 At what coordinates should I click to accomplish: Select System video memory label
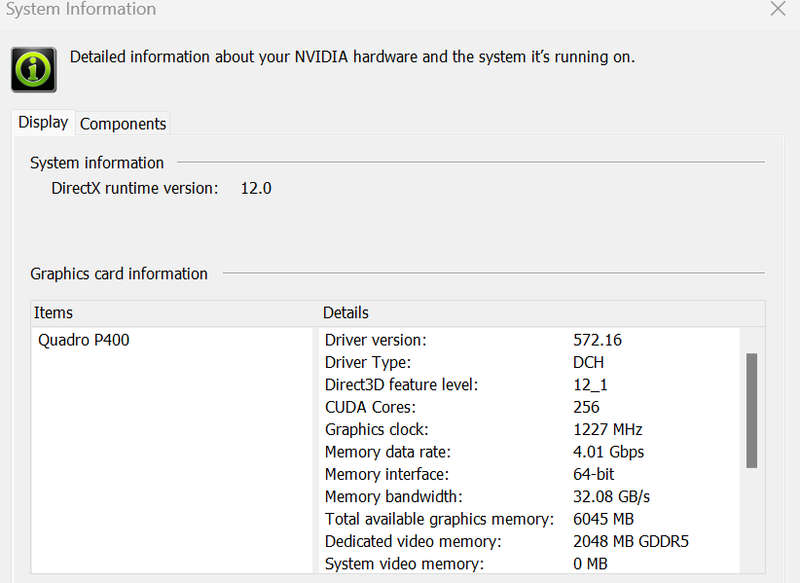pyautogui.click(x=404, y=564)
